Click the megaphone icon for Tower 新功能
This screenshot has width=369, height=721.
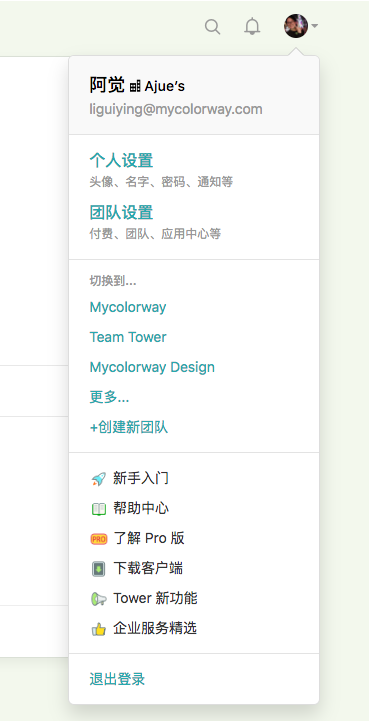pyautogui.click(x=98, y=599)
